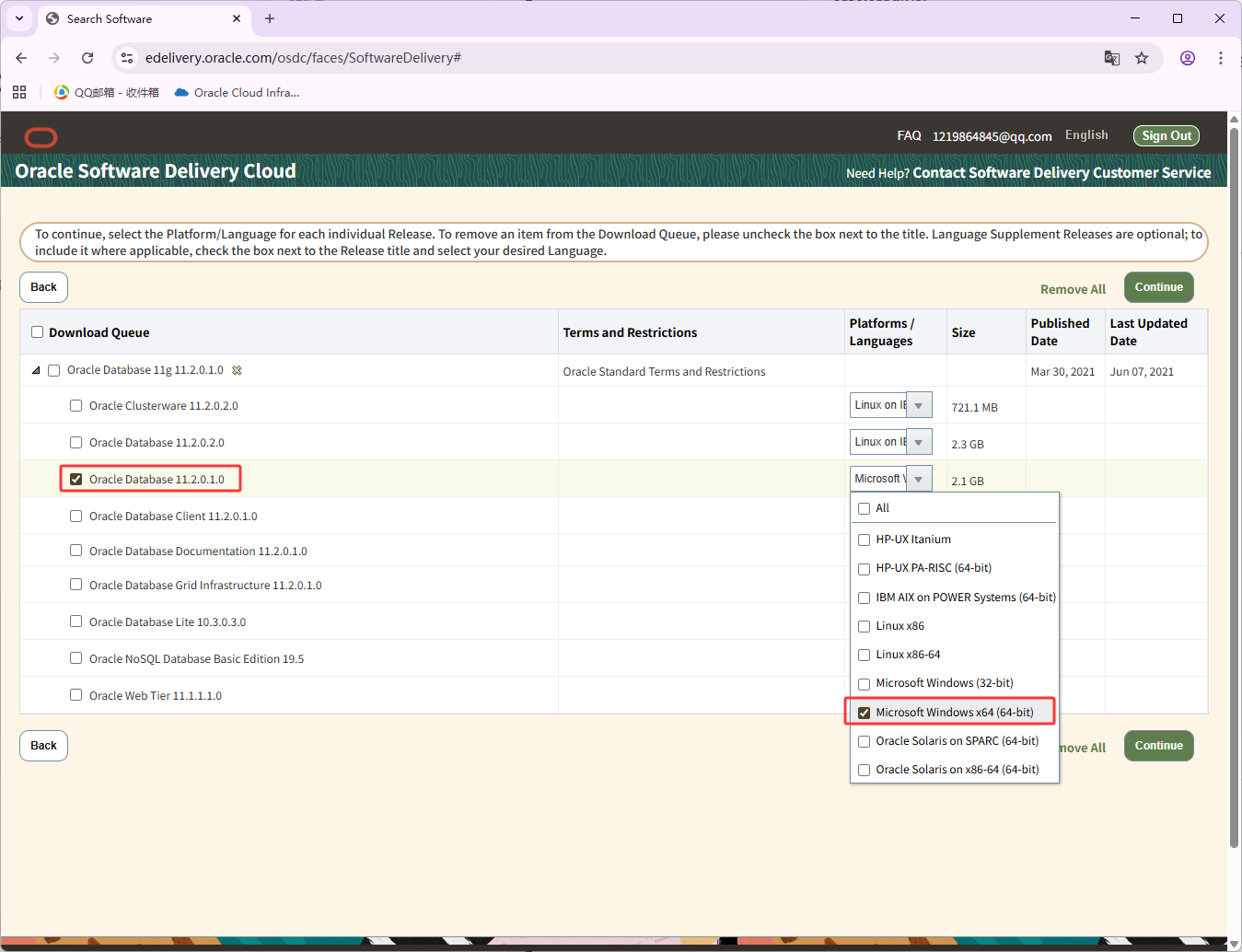Click the top Back button
This screenshot has width=1242, height=952.
point(43,287)
